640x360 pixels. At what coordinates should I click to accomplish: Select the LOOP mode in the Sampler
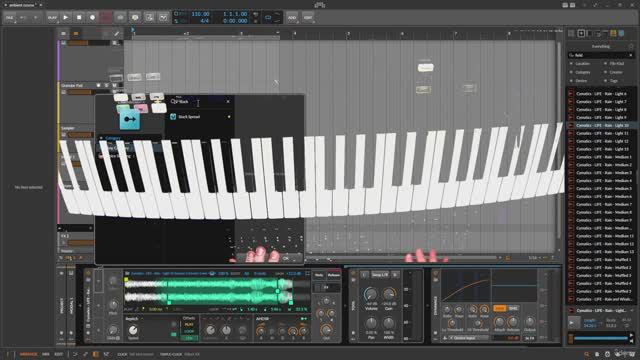click(189, 331)
